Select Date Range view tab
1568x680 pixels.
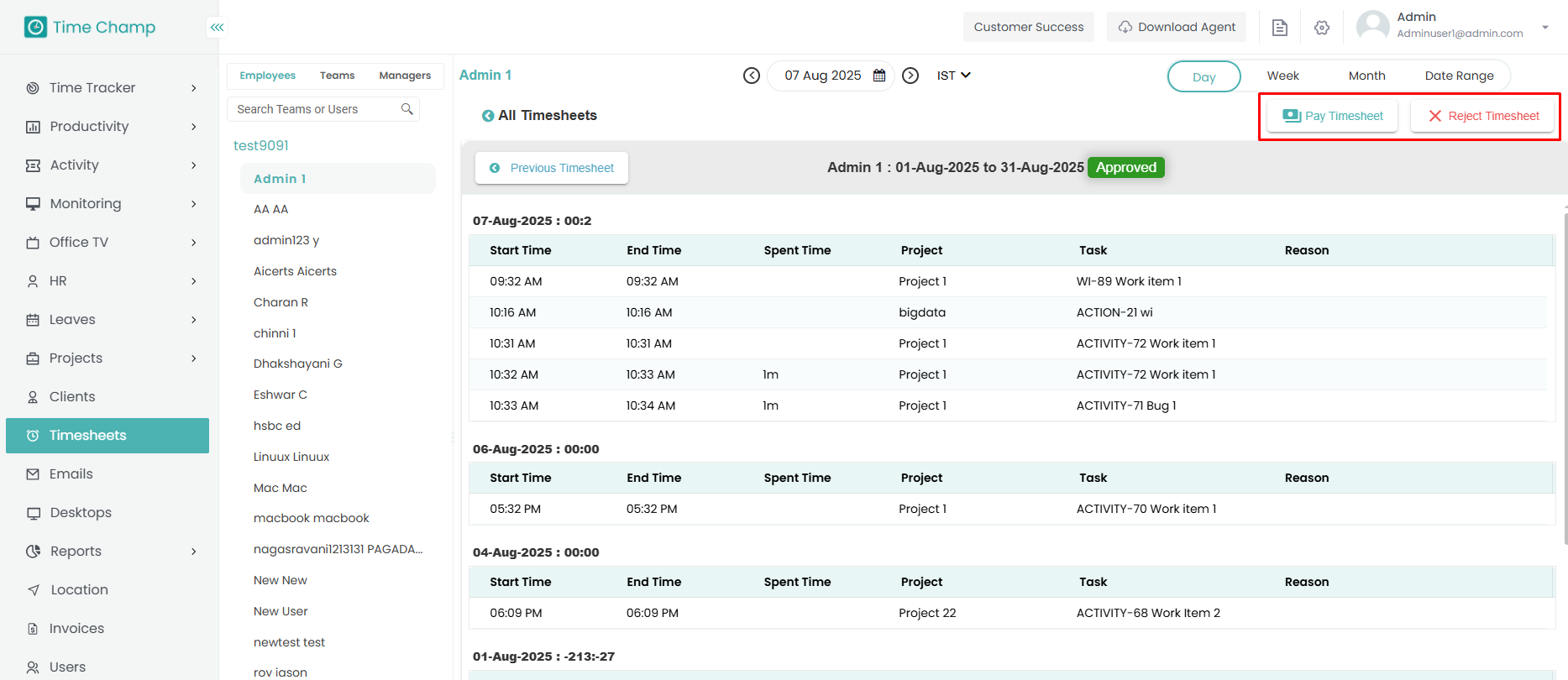(x=1460, y=76)
